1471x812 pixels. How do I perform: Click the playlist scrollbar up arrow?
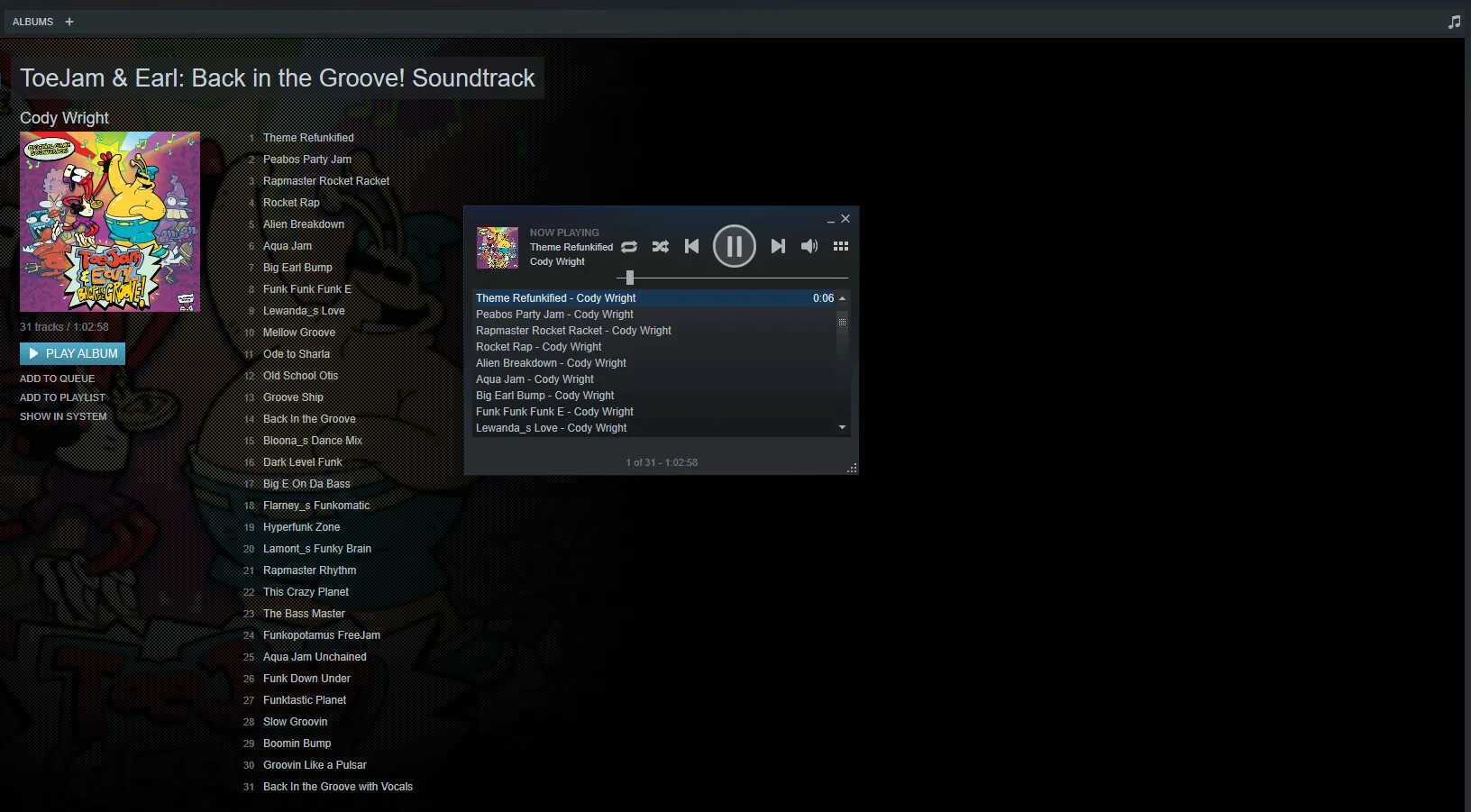843,298
